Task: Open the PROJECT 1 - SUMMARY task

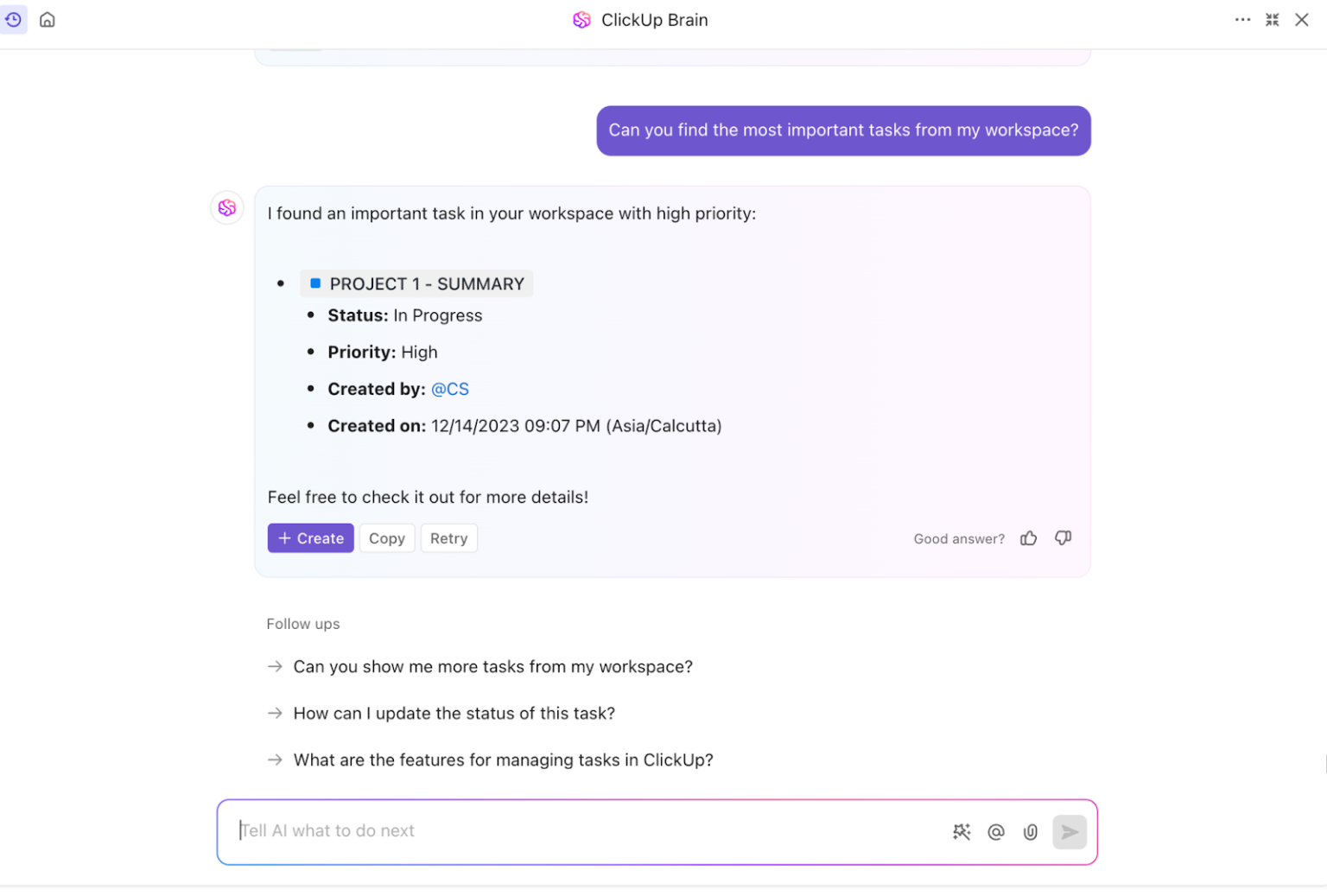Action: tap(416, 283)
